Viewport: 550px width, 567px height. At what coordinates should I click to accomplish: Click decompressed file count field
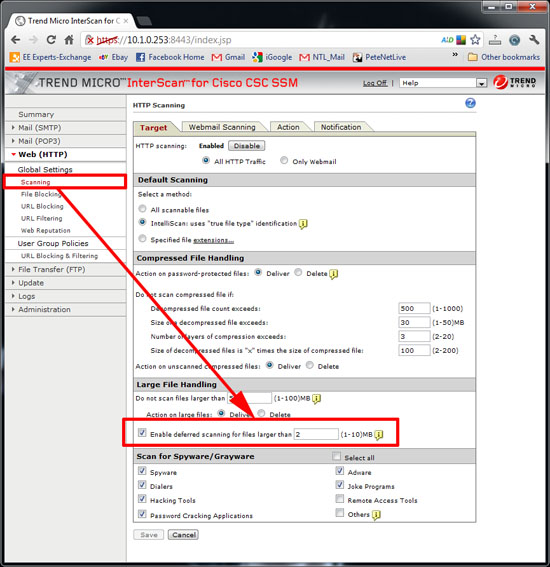tap(414, 308)
